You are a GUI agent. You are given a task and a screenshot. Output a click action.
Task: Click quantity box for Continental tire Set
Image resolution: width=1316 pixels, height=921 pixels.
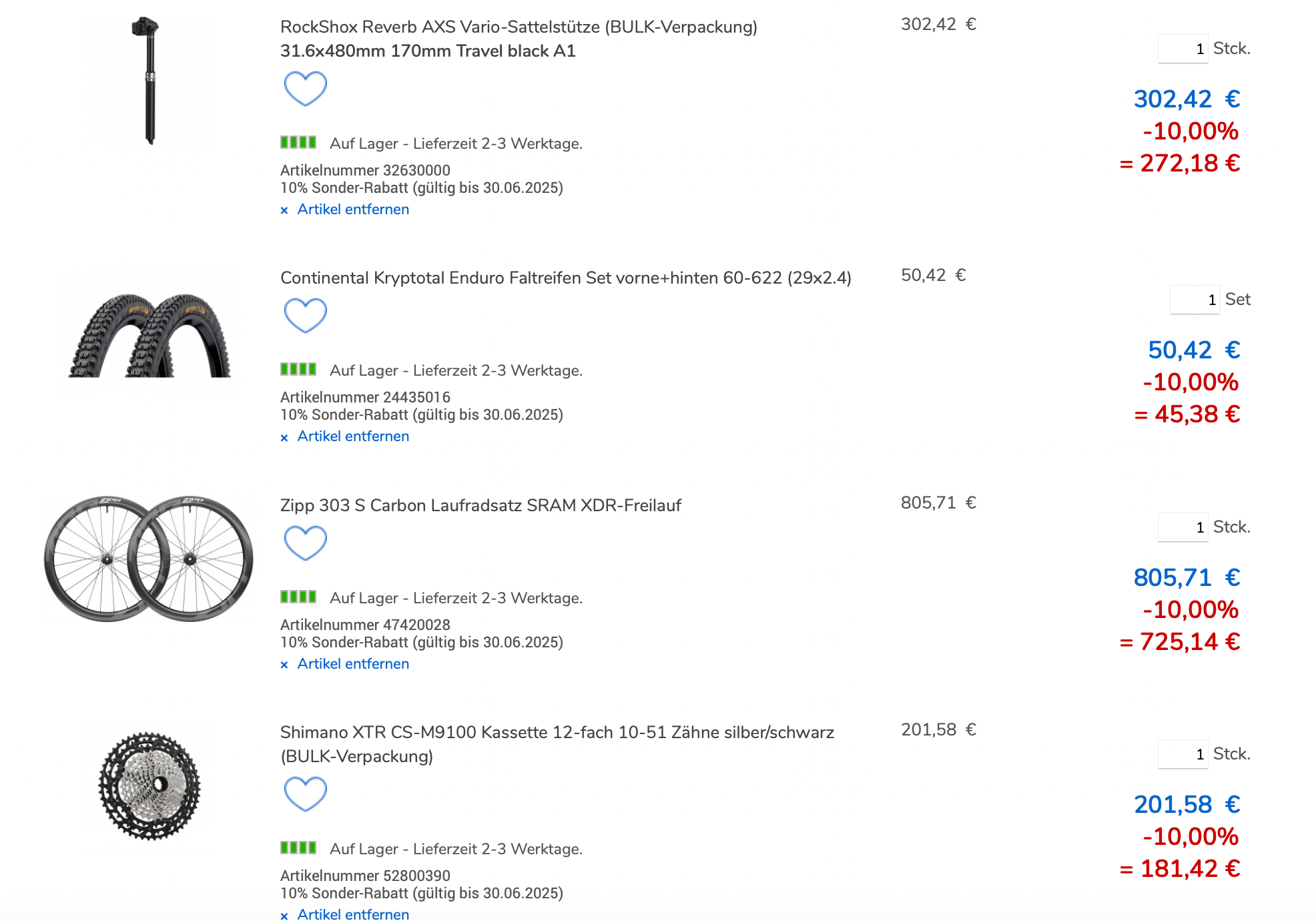(x=1195, y=300)
